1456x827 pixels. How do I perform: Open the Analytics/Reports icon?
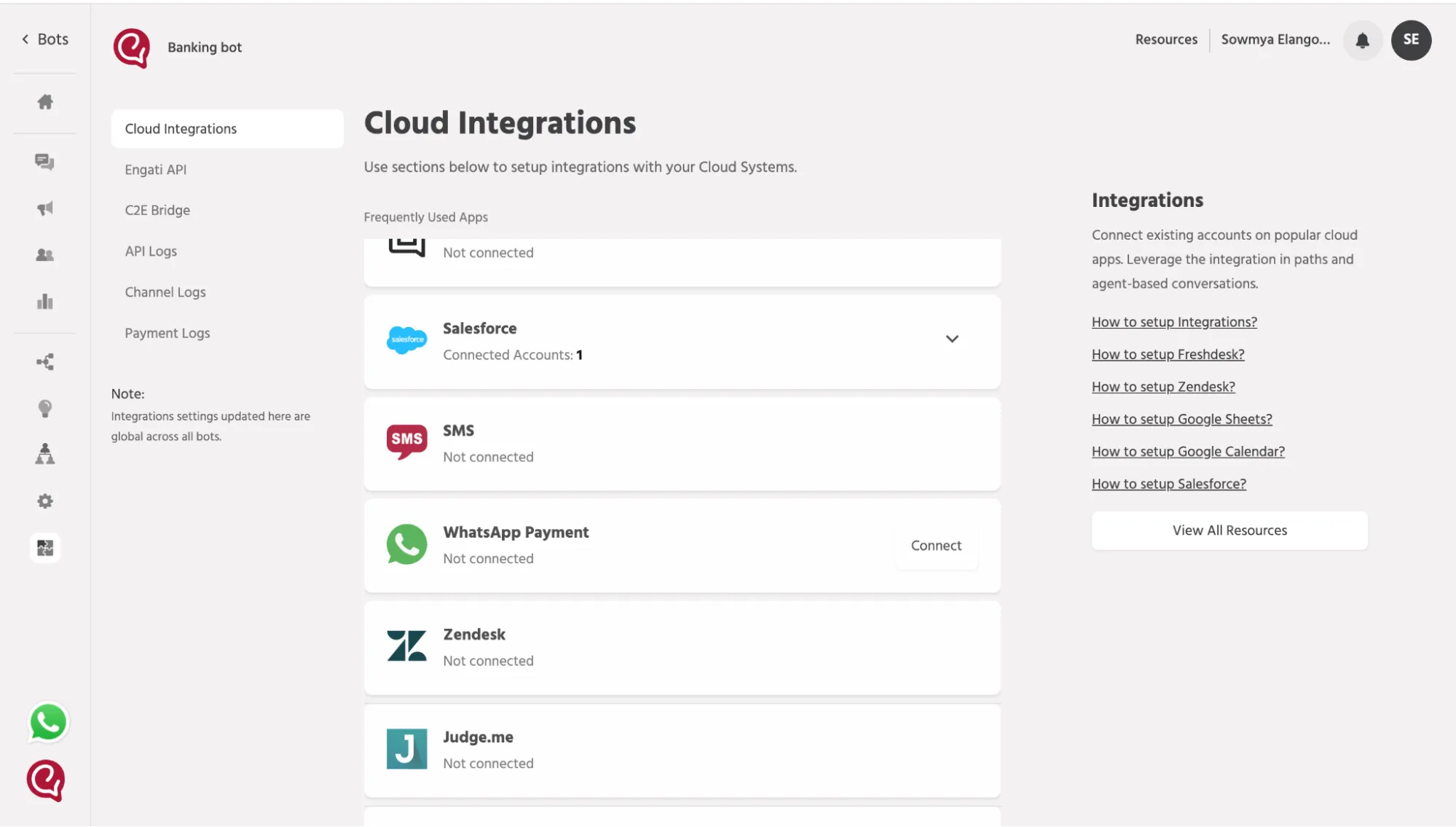45,302
